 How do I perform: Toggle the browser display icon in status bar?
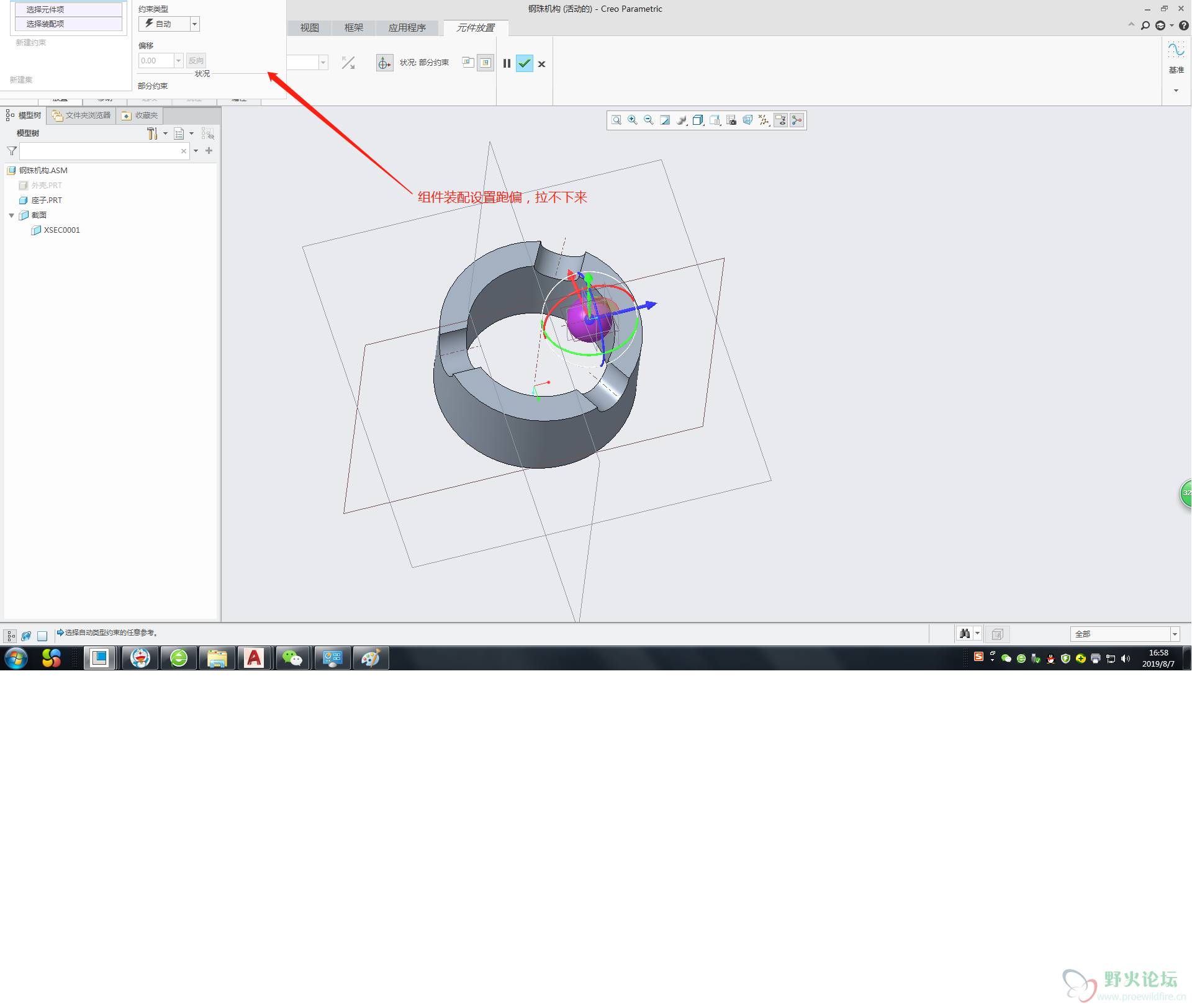click(26, 636)
